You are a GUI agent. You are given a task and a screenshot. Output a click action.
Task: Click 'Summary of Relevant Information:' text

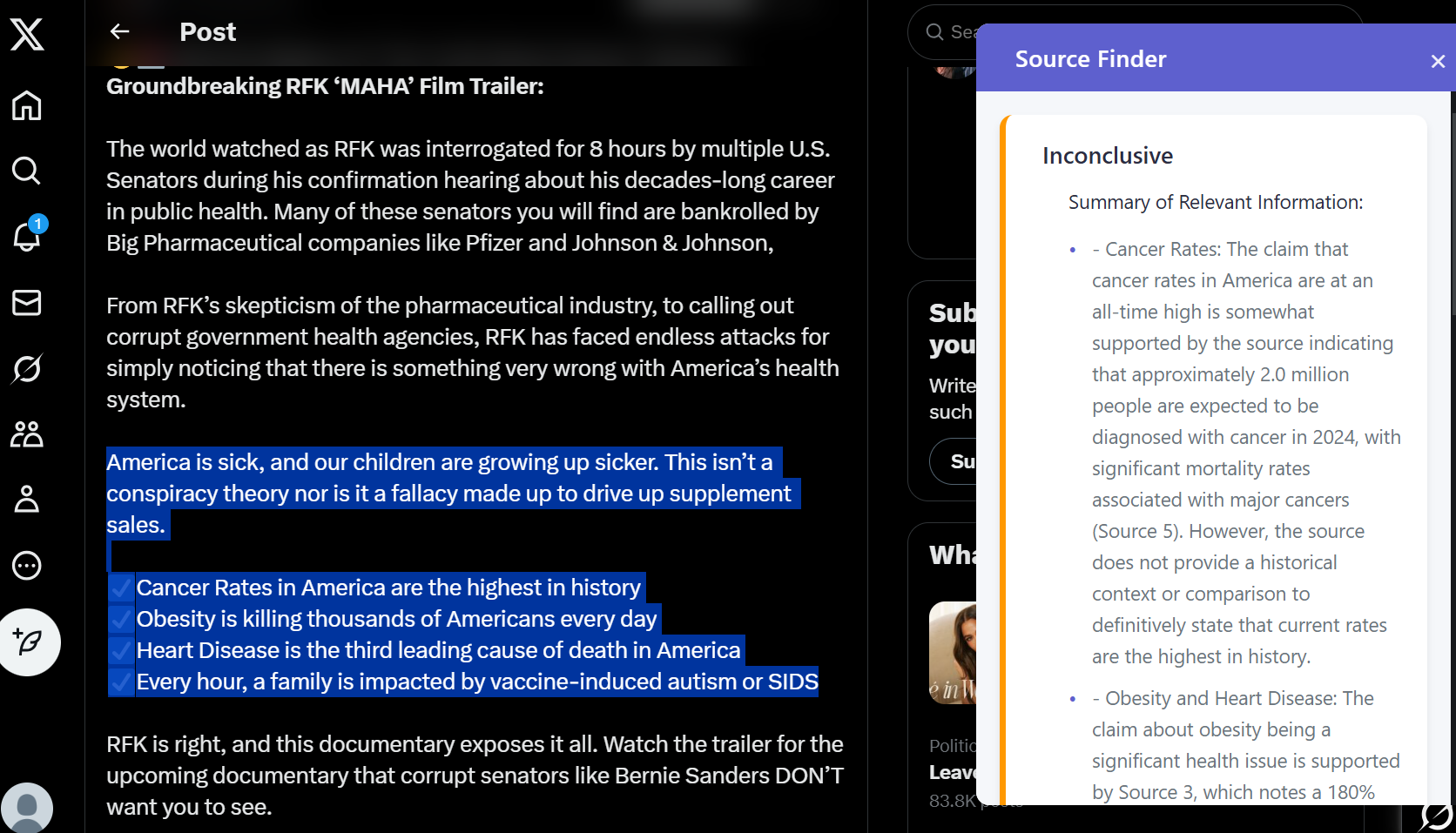click(1216, 202)
